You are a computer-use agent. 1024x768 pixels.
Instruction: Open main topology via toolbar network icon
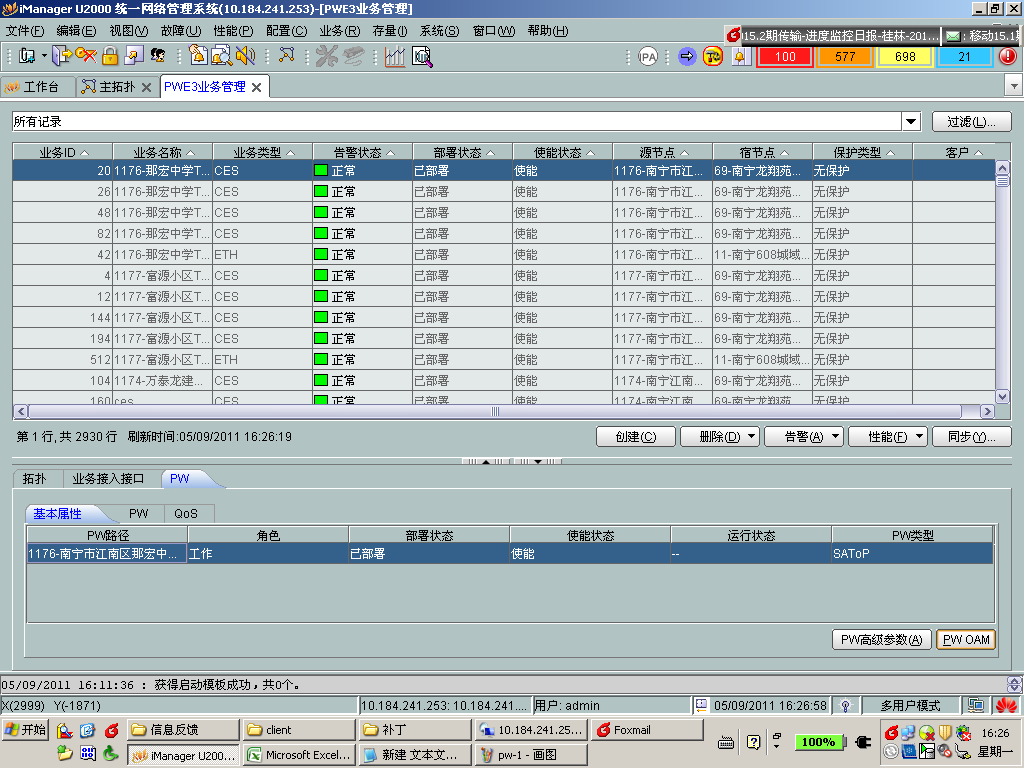point(287,56)
